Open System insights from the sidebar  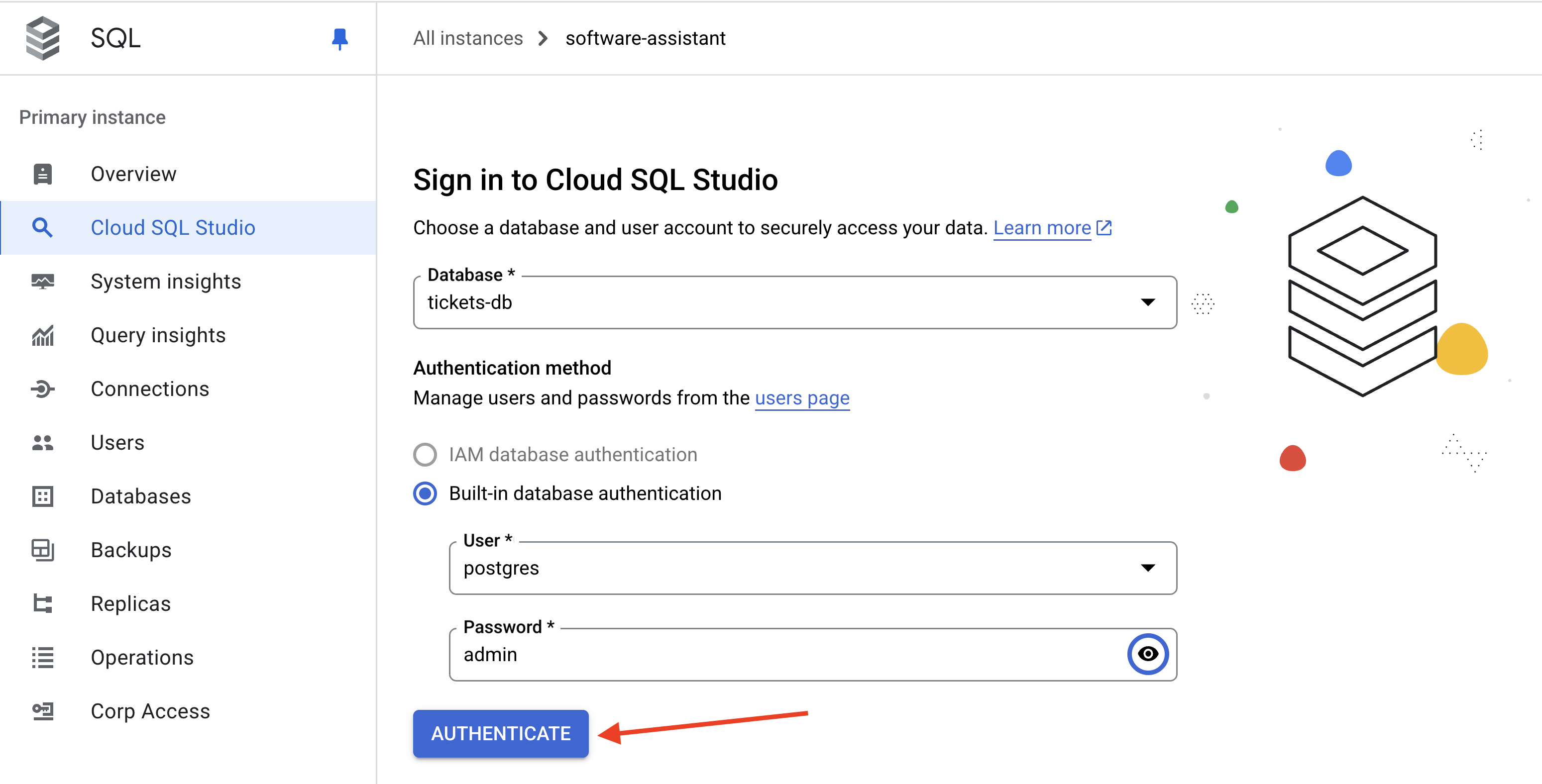[x=166, y=281]
